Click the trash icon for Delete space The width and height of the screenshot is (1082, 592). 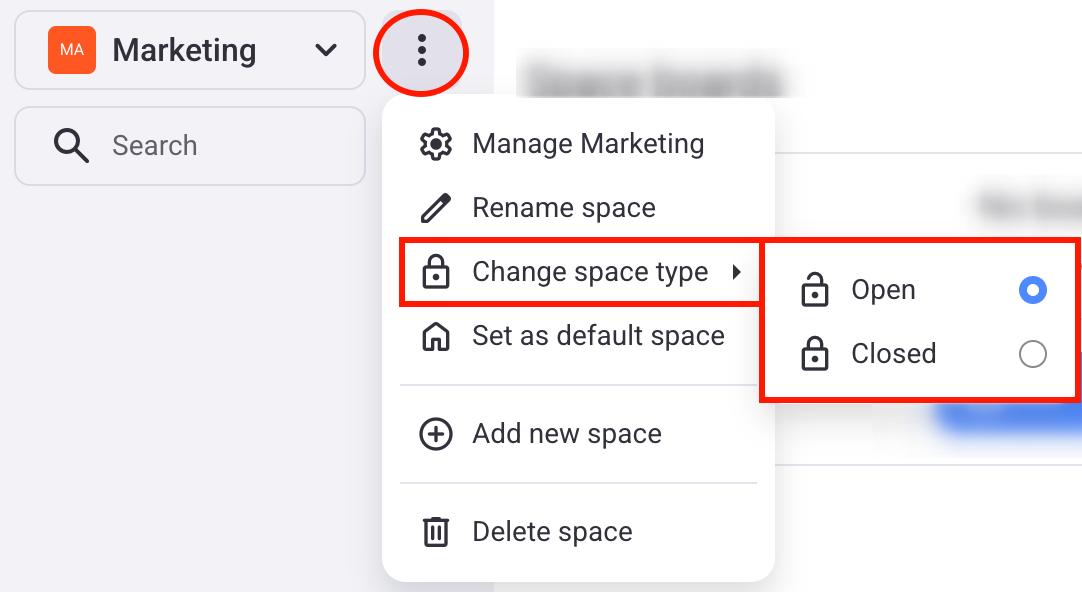(436, 532)
